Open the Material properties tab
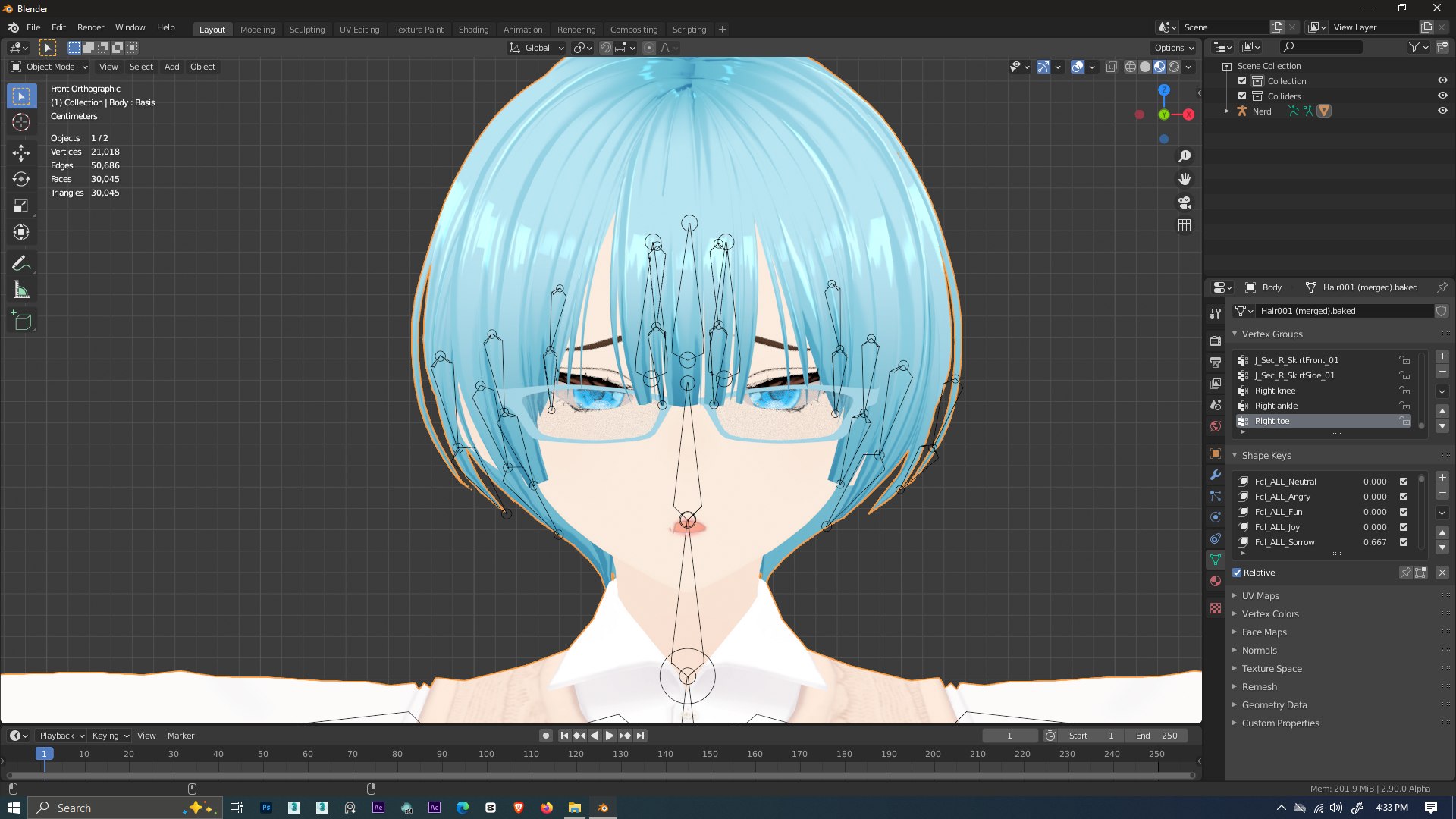This screenshot has height=819, width=1456. (x=1216, y=581)
